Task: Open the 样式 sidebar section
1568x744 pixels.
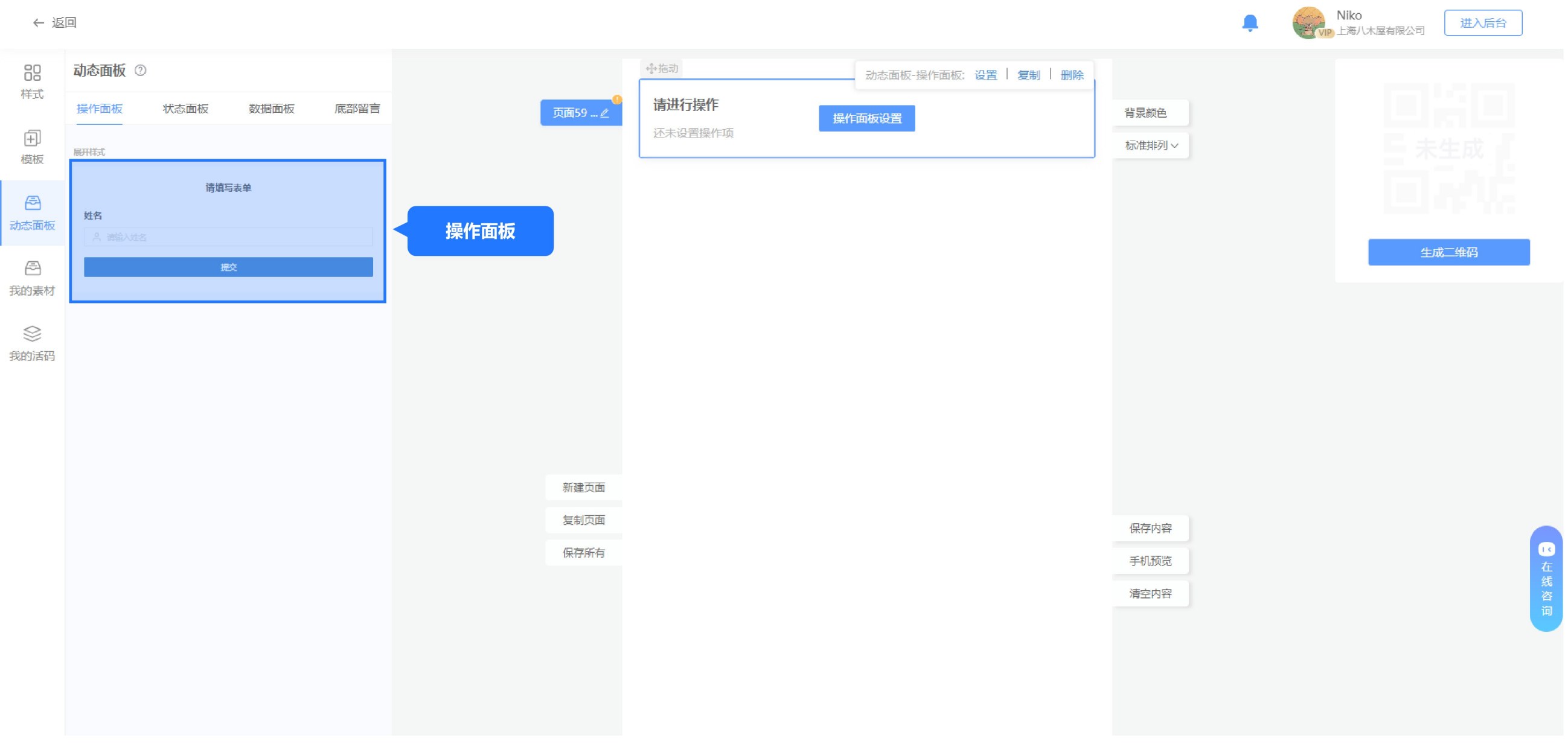Action: coord(32,81)
